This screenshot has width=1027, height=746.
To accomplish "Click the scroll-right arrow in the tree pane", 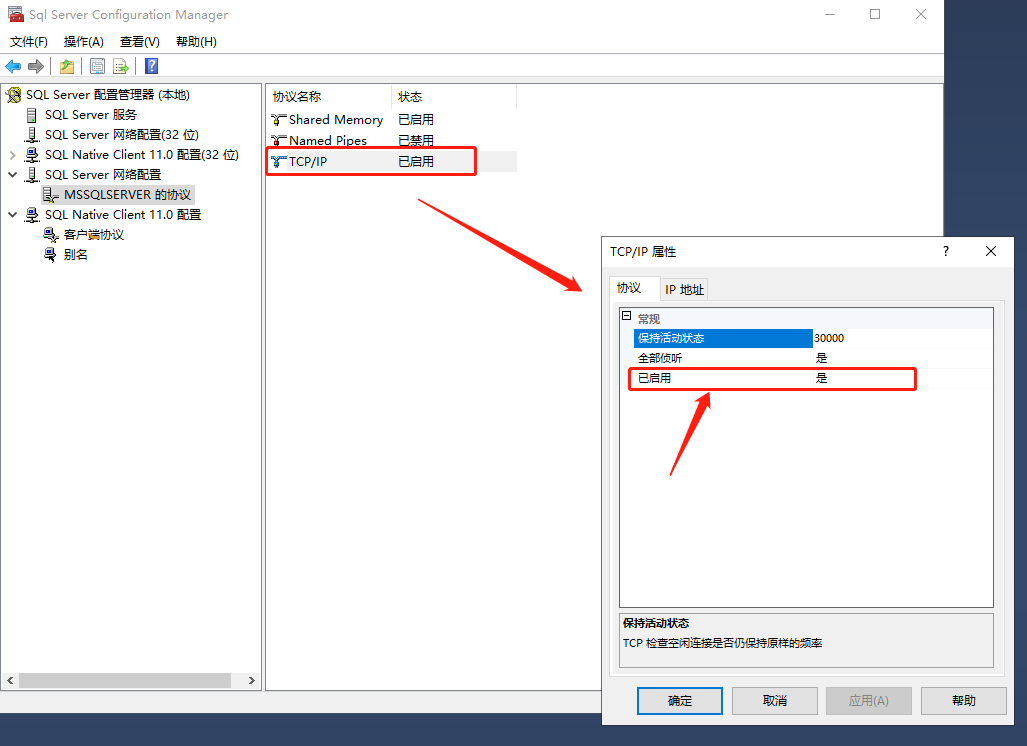I will tap(252, 681).
